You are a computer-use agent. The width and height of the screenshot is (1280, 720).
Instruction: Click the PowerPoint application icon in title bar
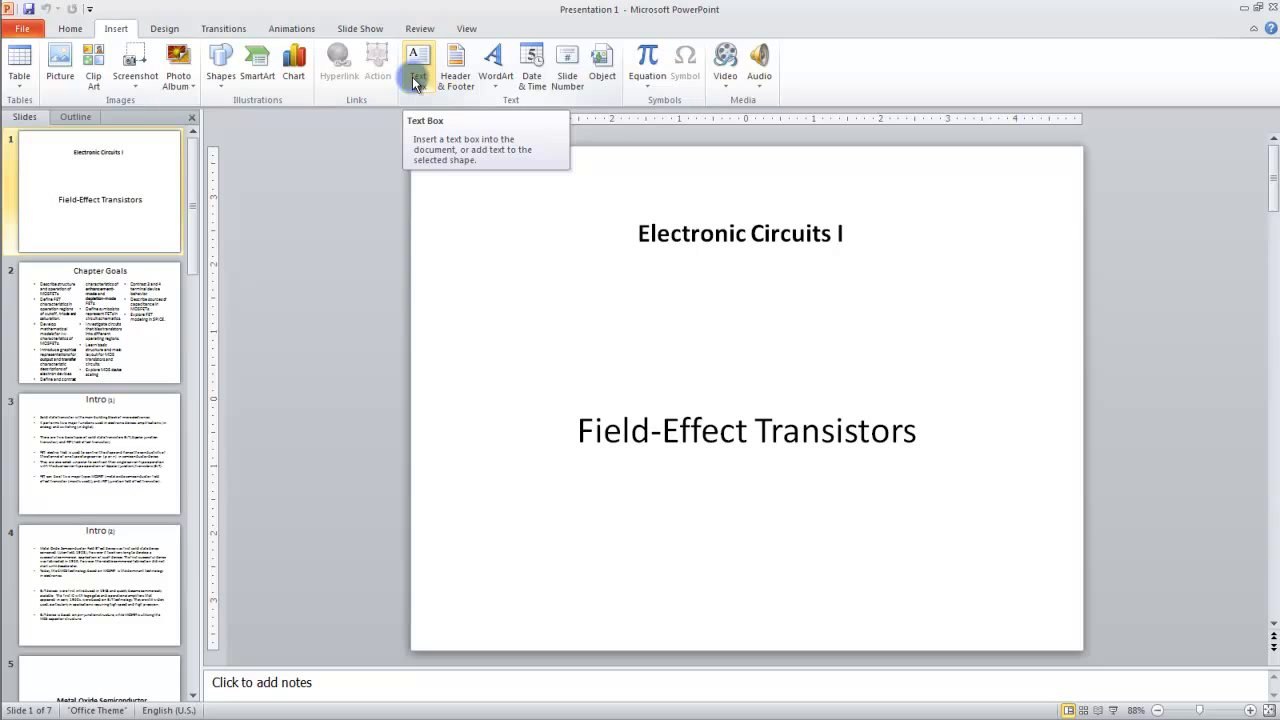tap(8, 9)
